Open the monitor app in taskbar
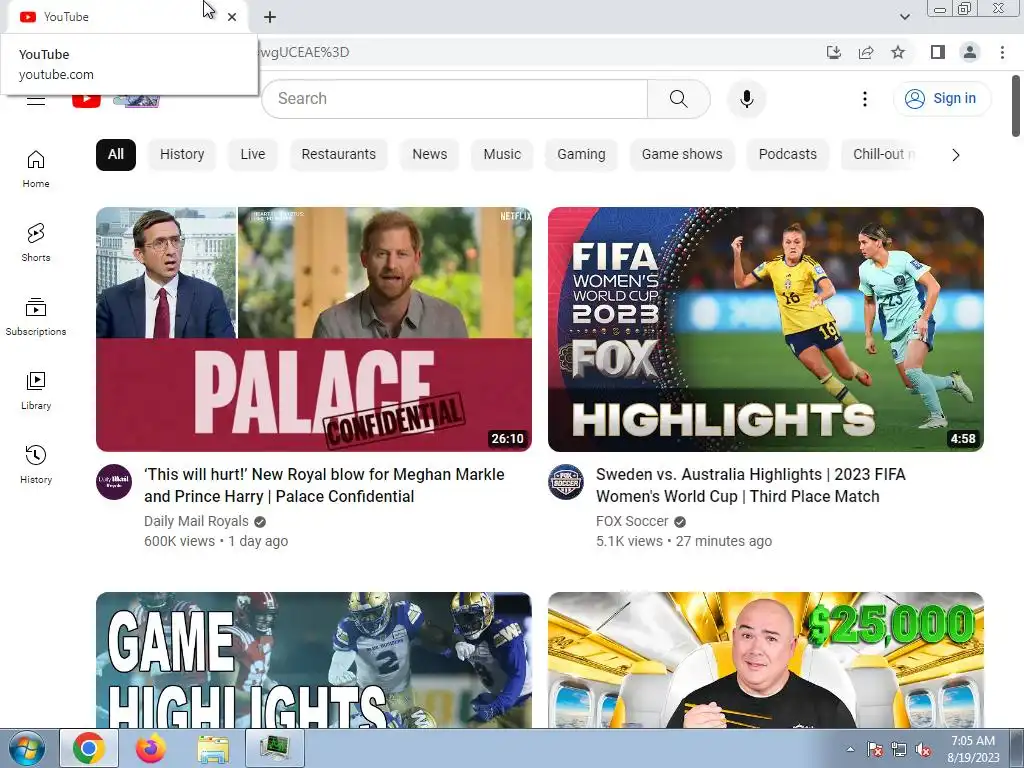Screen dimensions: 1024x768 (x=275, y=748)
